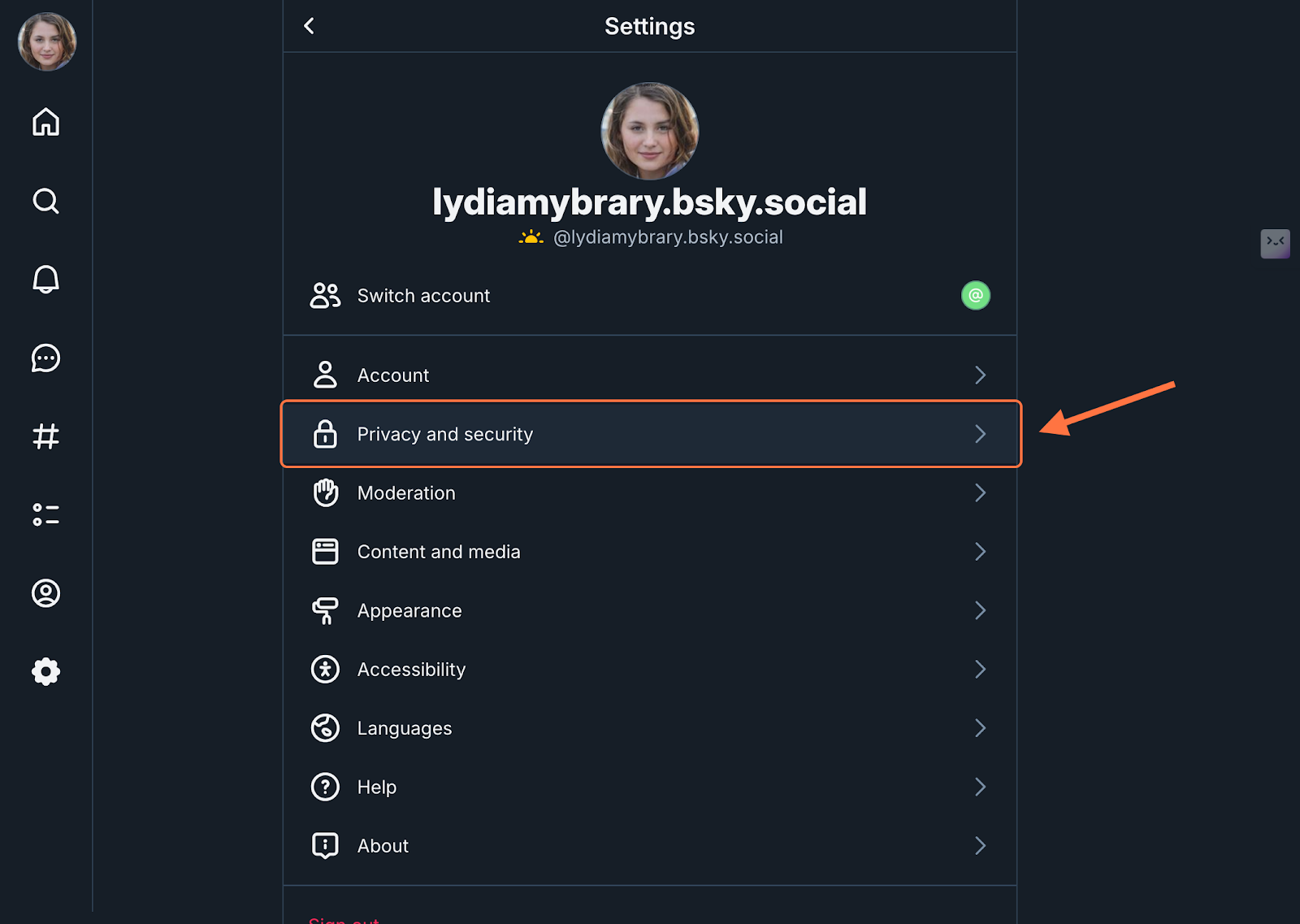Click the Accessibility figure icon

point(325,669)
